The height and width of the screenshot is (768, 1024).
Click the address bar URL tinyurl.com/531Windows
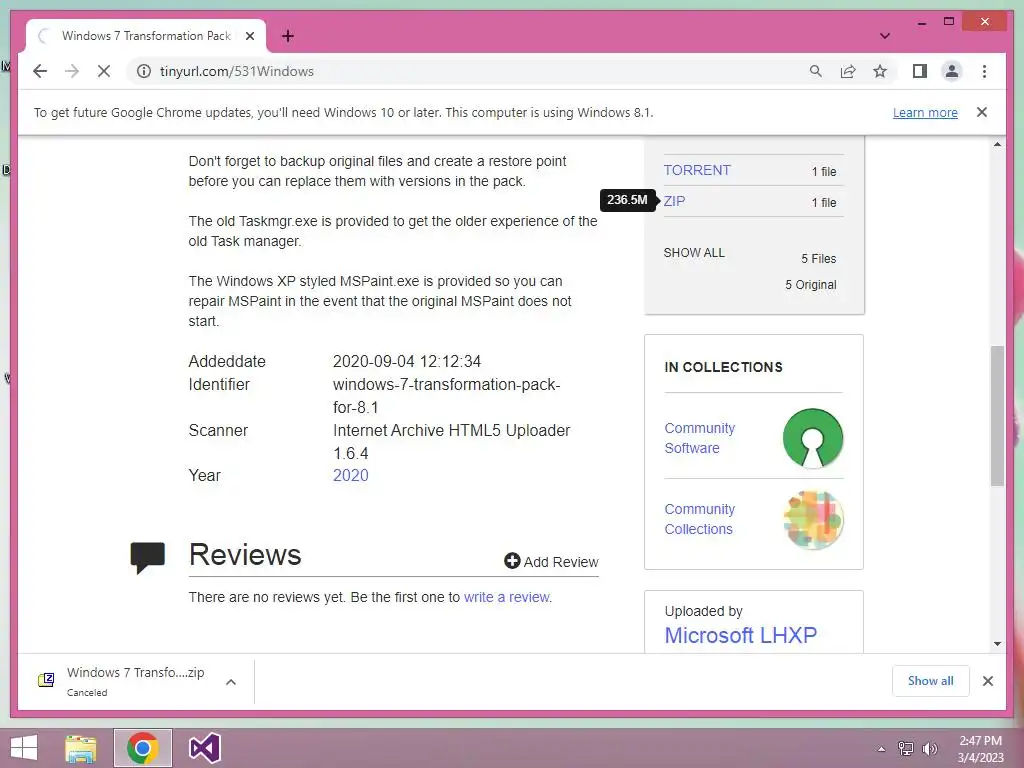[x=236, y=71]
